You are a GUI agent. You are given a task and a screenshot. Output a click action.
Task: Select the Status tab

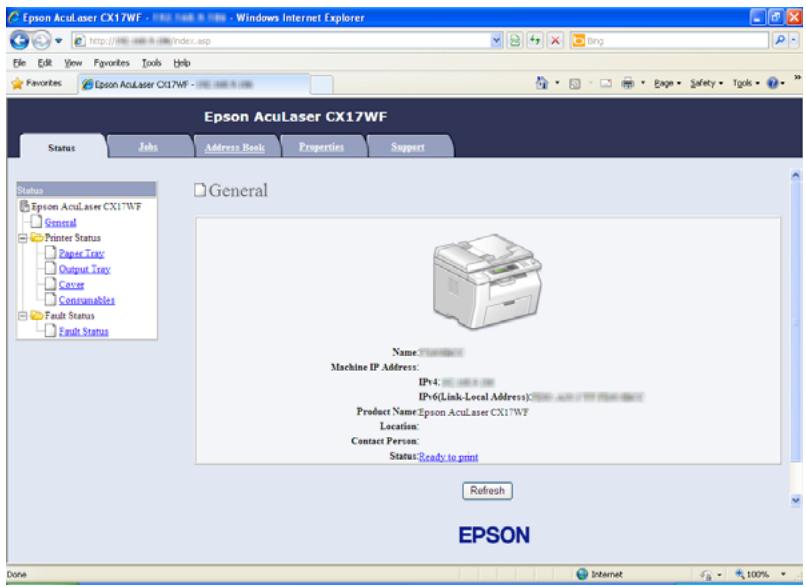(x=62, y=148)
